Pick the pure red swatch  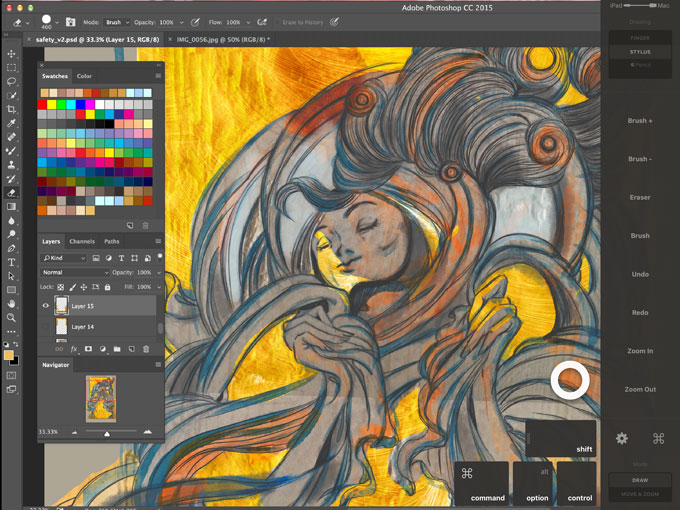pos(42,104)
